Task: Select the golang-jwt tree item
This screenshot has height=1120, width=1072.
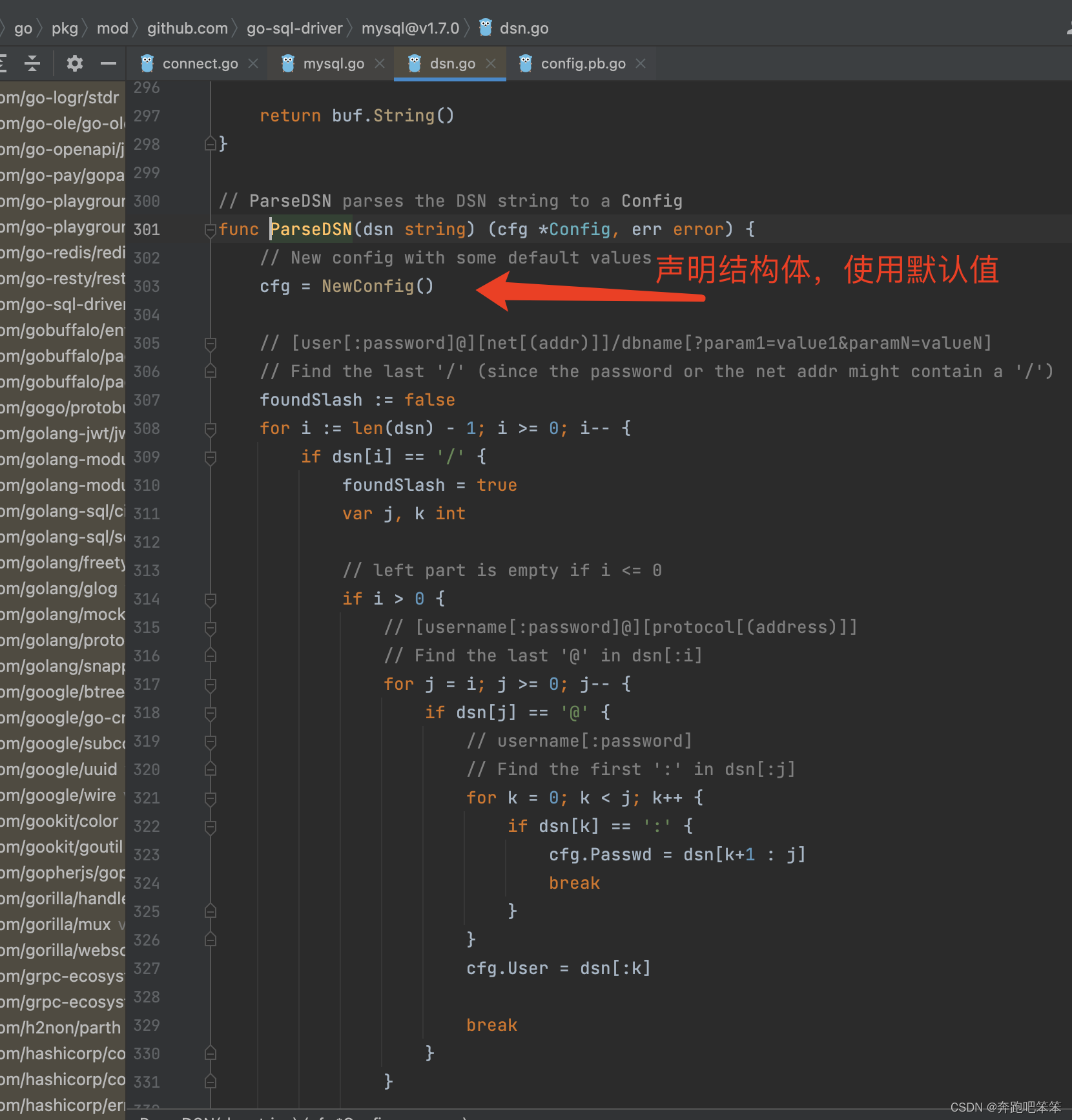Action: (62, 433)
